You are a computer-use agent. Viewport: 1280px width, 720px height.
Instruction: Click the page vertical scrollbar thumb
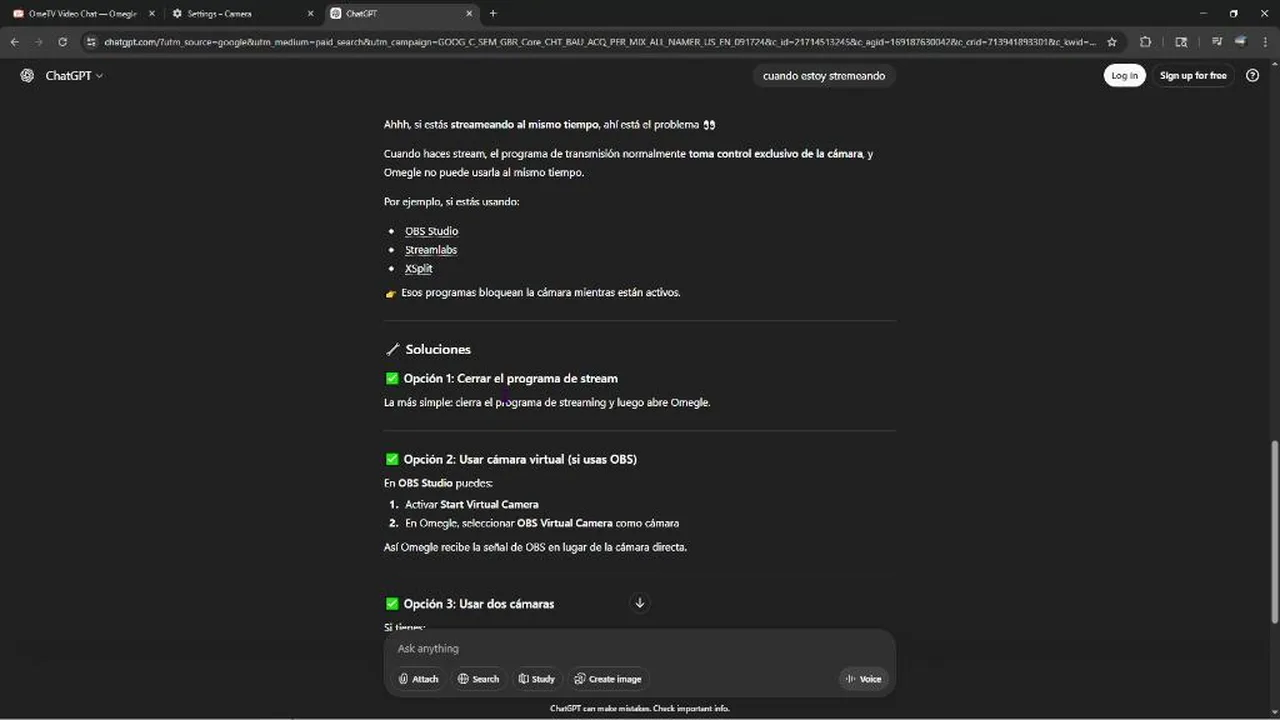tap(1274, 532)
